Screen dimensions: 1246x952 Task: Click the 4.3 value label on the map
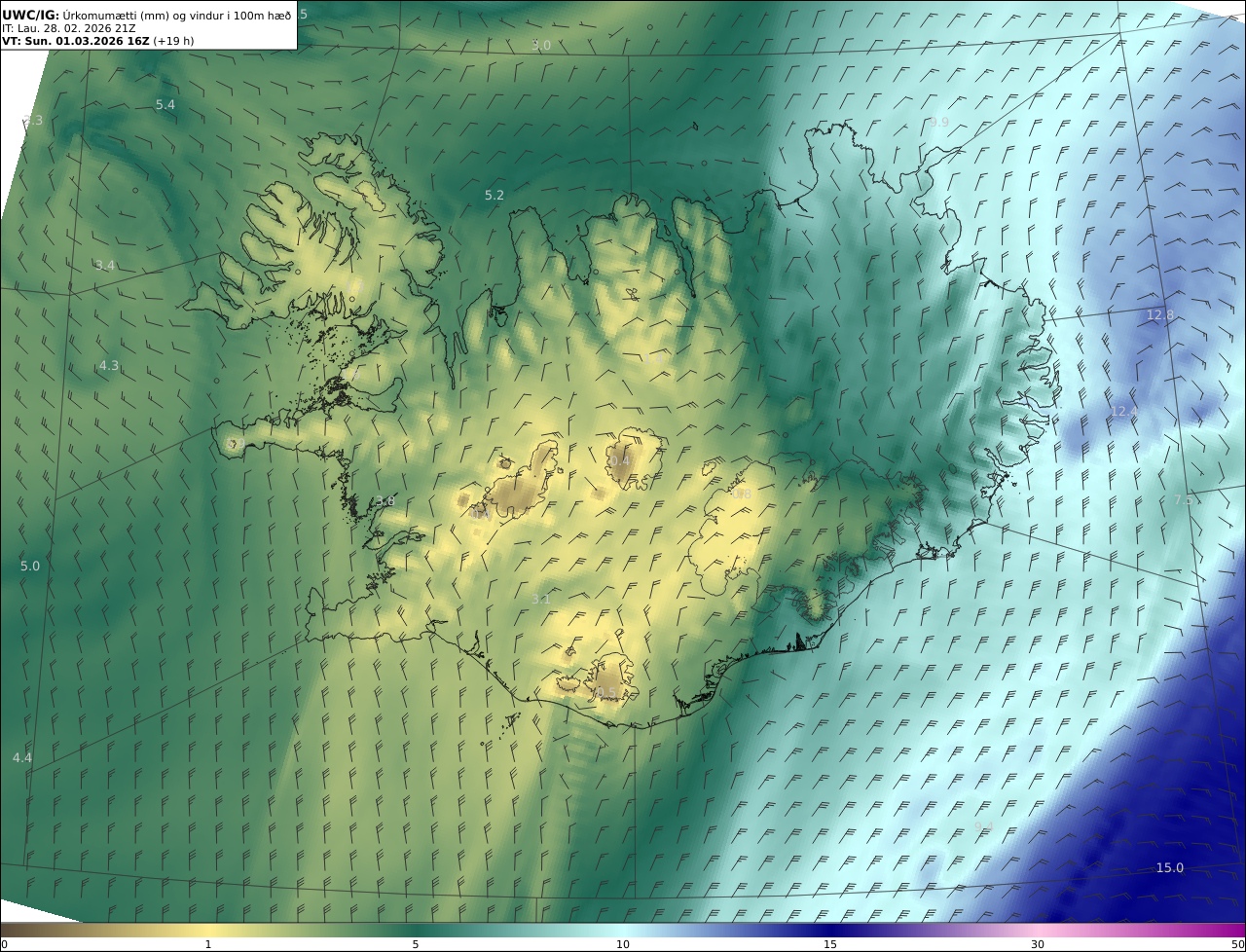pos(109,366)
